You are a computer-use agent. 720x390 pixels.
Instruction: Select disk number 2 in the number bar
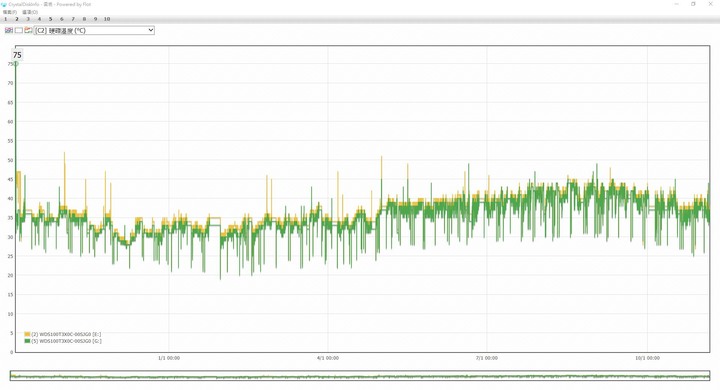pos(17,19)
